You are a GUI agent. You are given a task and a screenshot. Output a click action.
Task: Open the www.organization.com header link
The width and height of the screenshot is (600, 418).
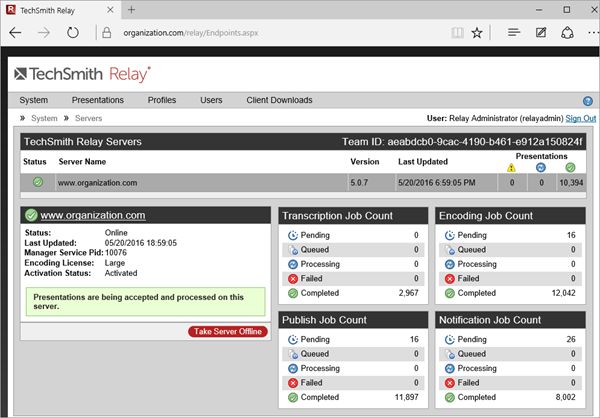click(93, 216)
